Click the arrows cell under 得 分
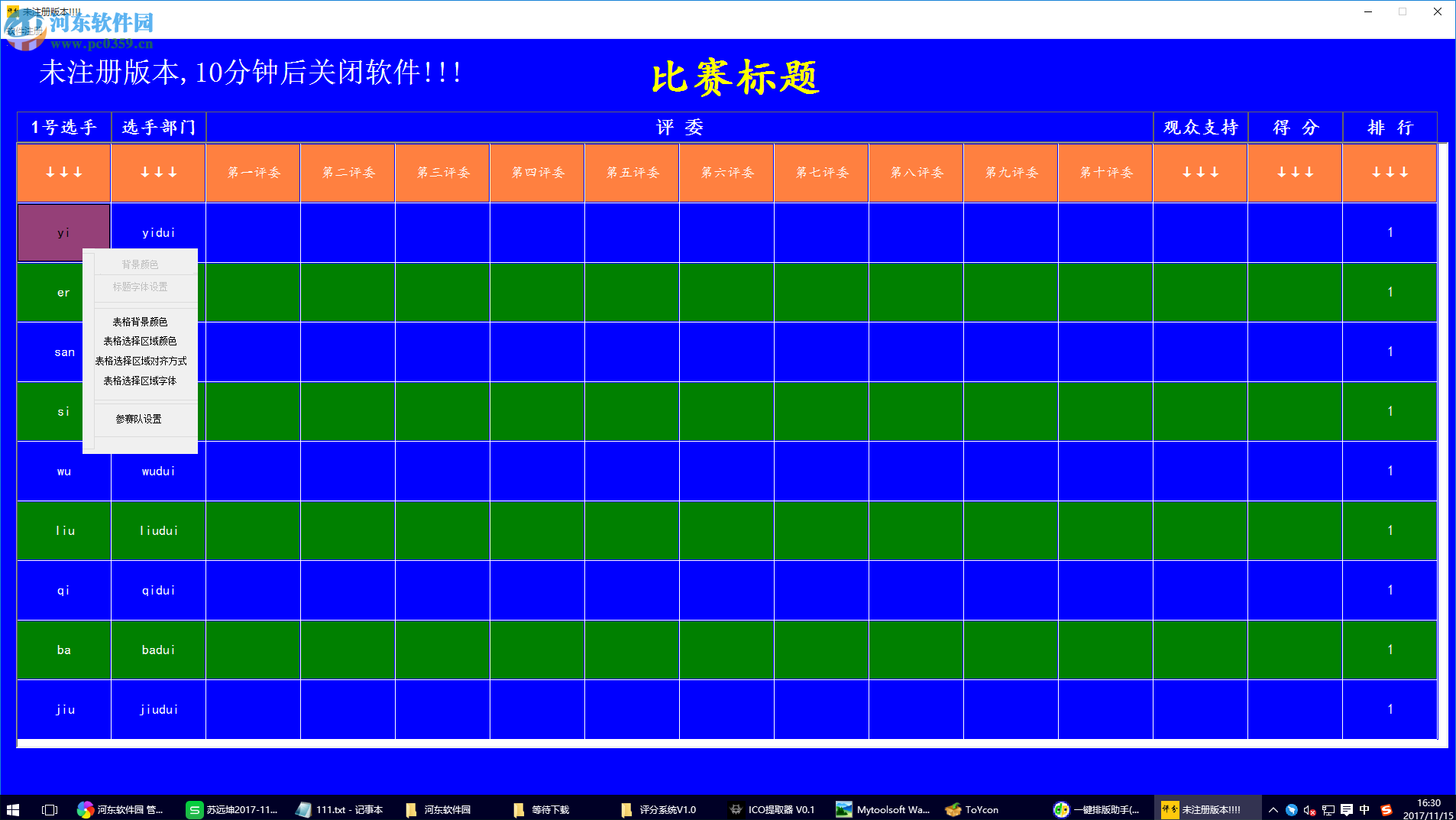The image size is (1456, 820). tap(1296, 173)
